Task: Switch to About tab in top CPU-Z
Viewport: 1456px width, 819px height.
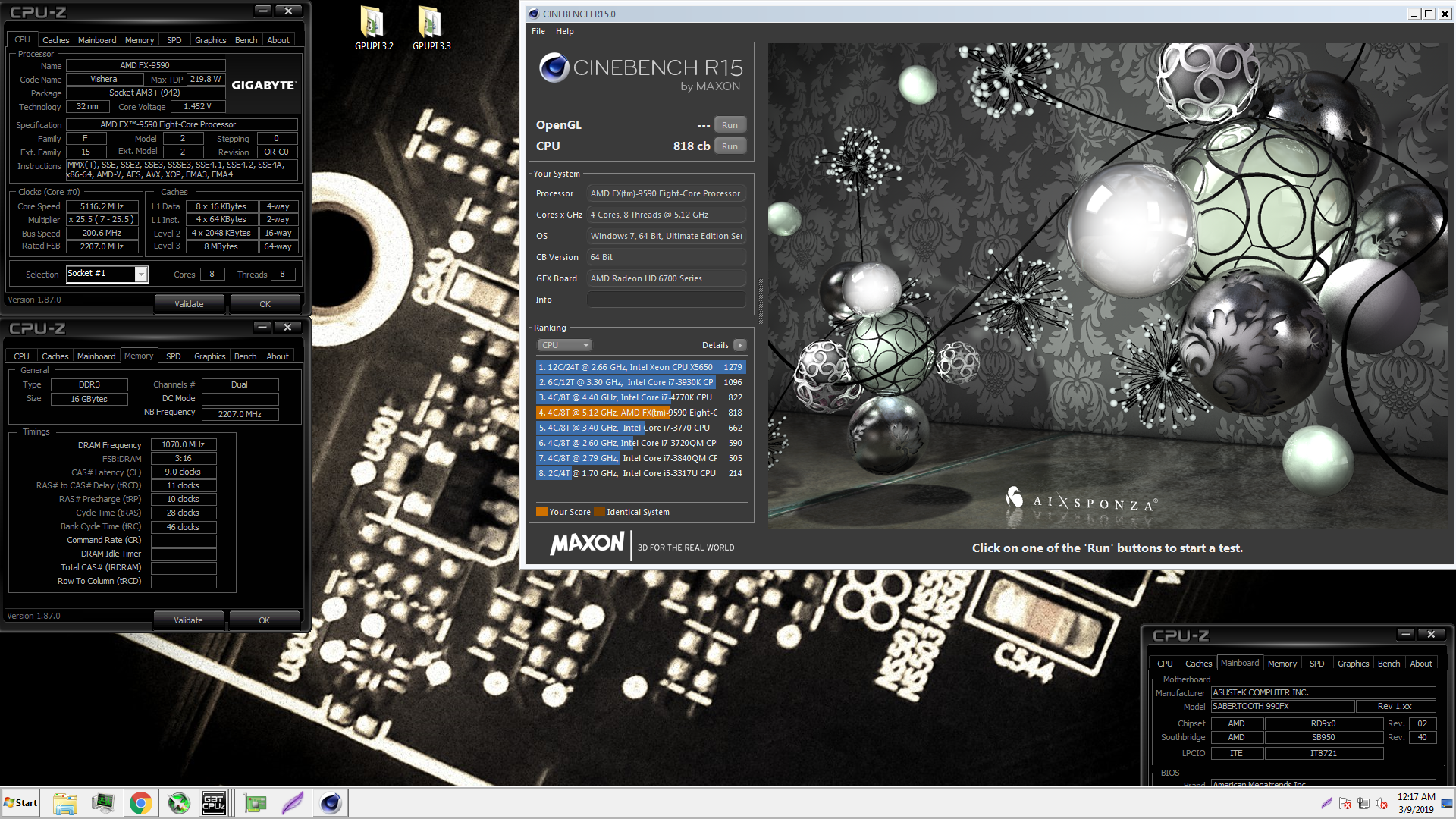Action: [278, 40]
